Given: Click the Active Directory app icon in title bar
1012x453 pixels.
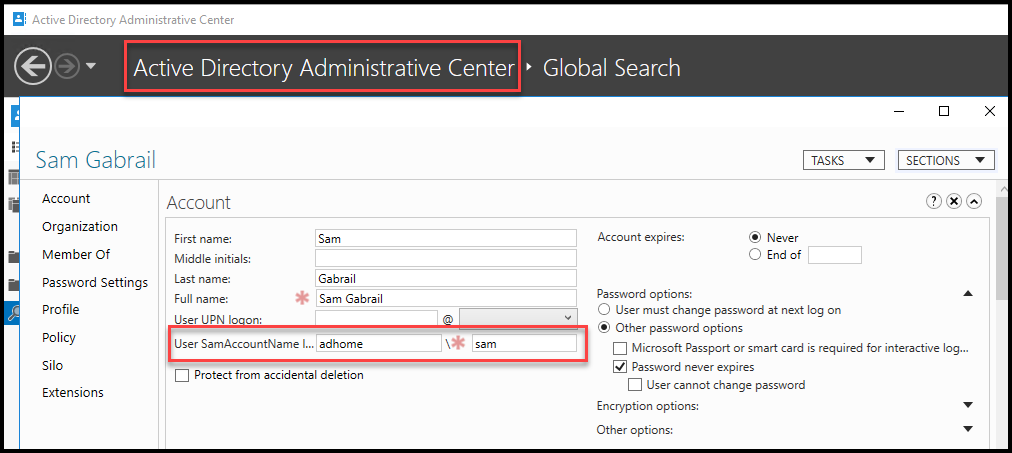Looking at the screenshot, I should point(20,19).
